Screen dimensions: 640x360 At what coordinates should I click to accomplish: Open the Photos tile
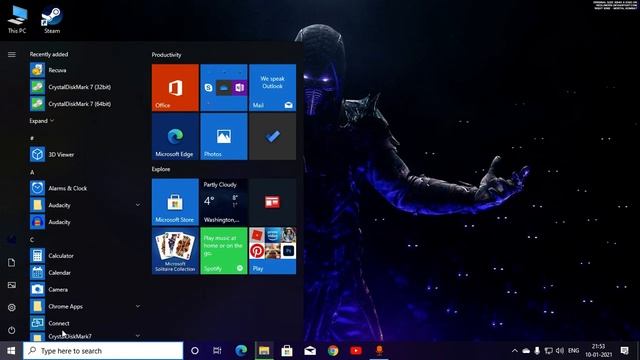coord(224,136)
